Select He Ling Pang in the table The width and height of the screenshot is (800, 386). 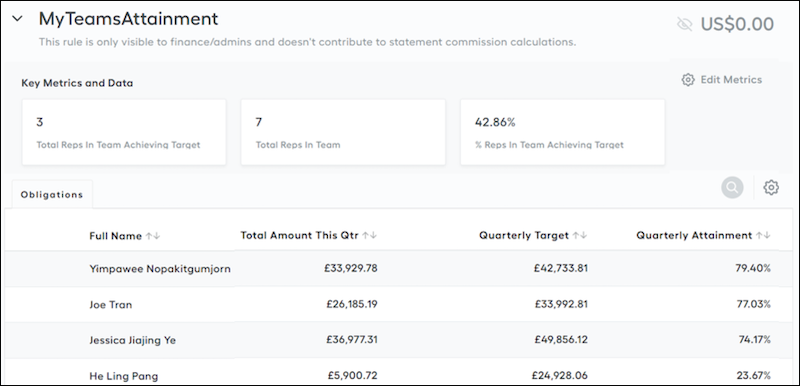tap(123, 376)
